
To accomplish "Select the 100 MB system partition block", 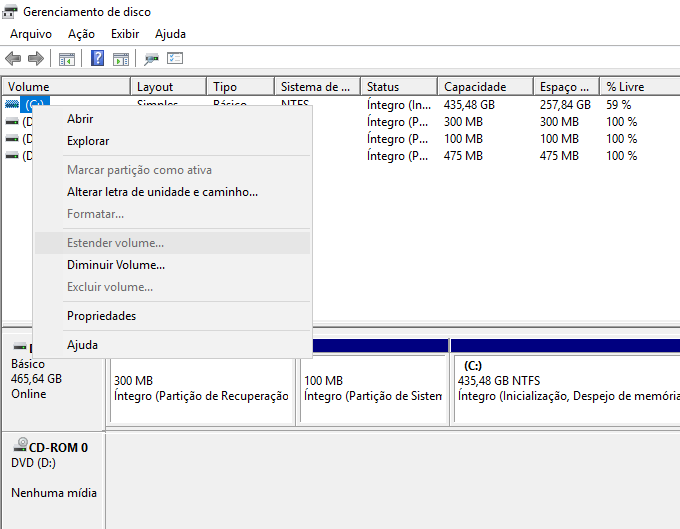I will point(373,388).
